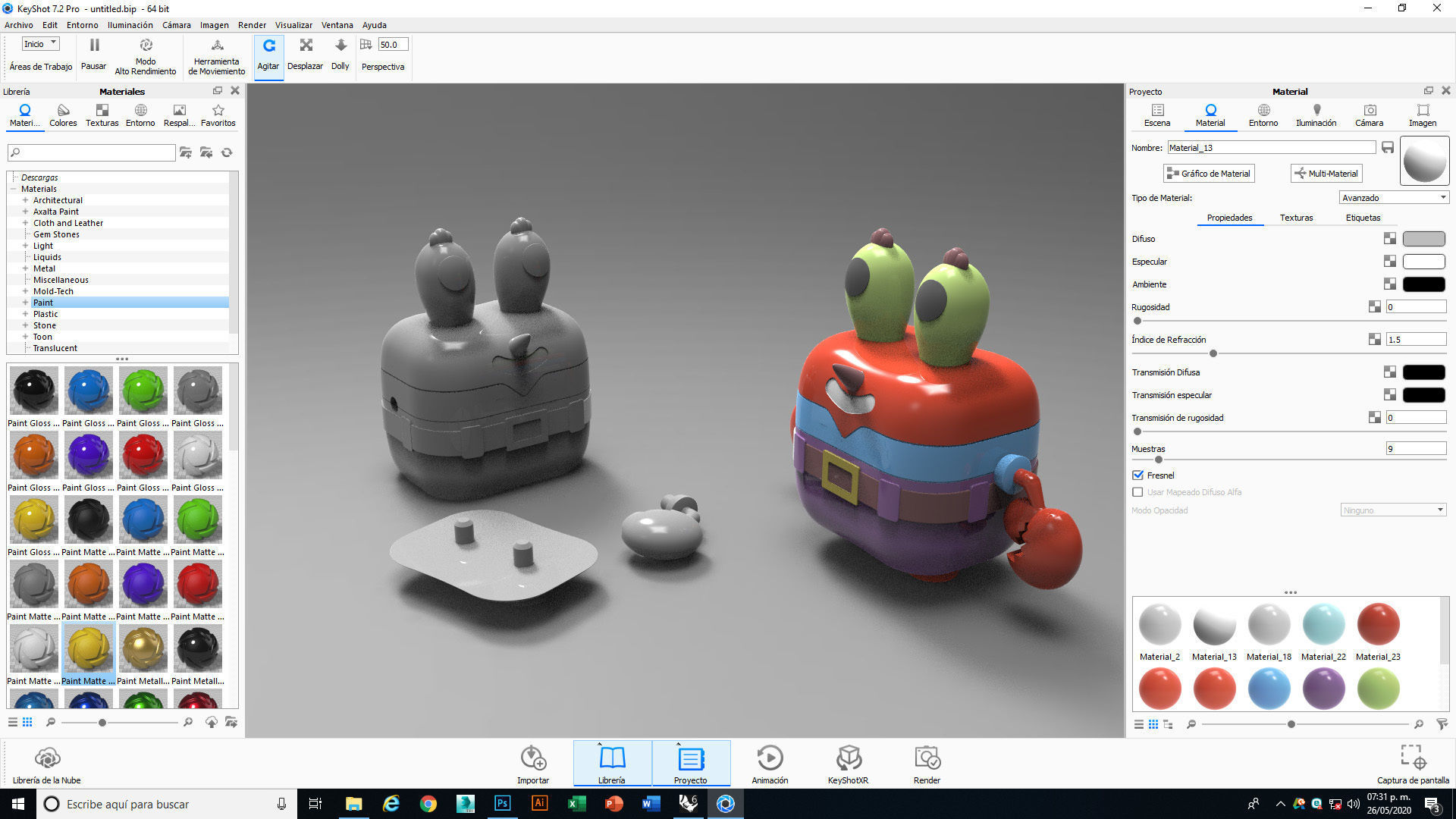This screenshot has width=1456, height=819.
Task: Open the Imagen project tab
Action: click(1423, 115)
